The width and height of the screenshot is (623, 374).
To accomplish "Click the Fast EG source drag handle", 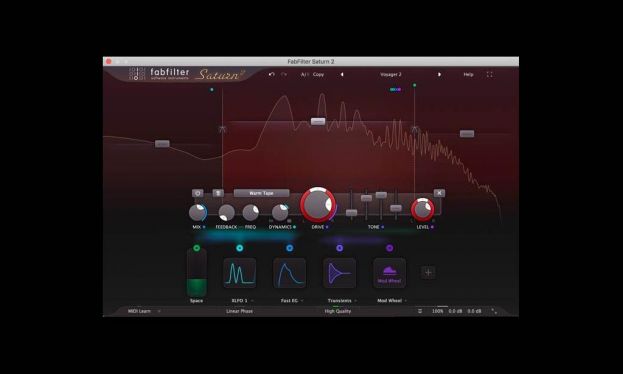I will (290, 248).
